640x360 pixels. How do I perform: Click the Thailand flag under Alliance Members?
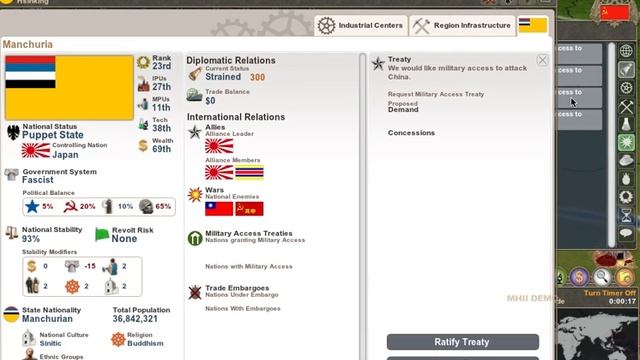click(249, 173)
